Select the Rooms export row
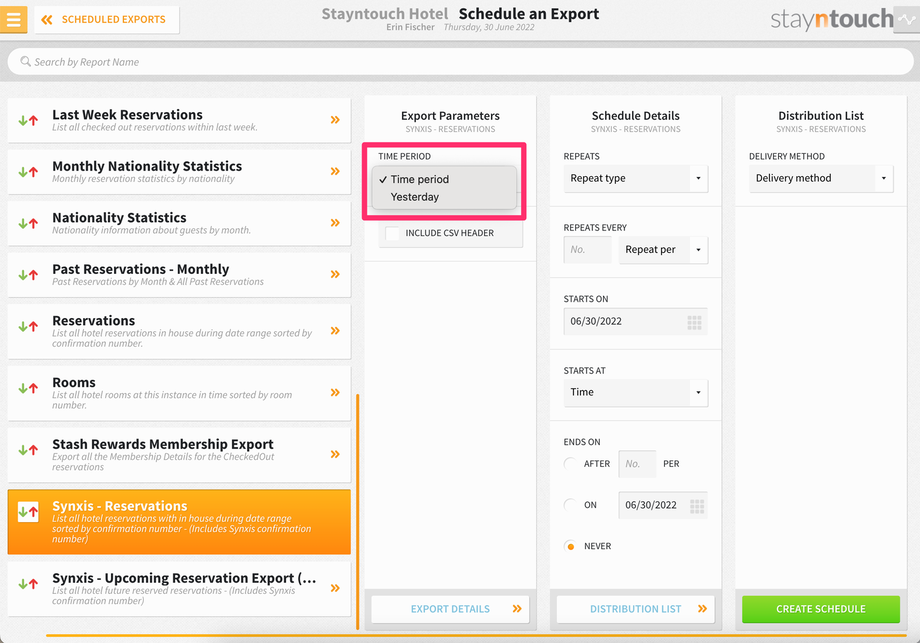This screenshot has width=920, height=643. pos(179,393)
